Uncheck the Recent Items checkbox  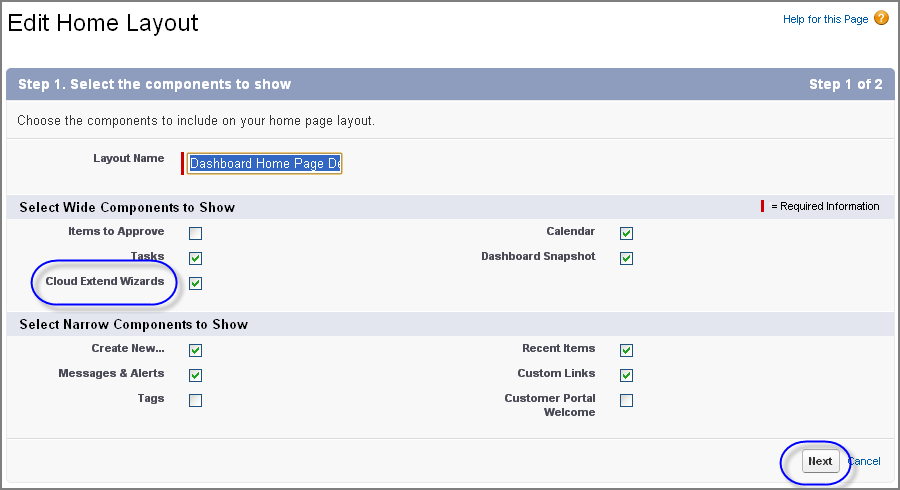[627, 351]
